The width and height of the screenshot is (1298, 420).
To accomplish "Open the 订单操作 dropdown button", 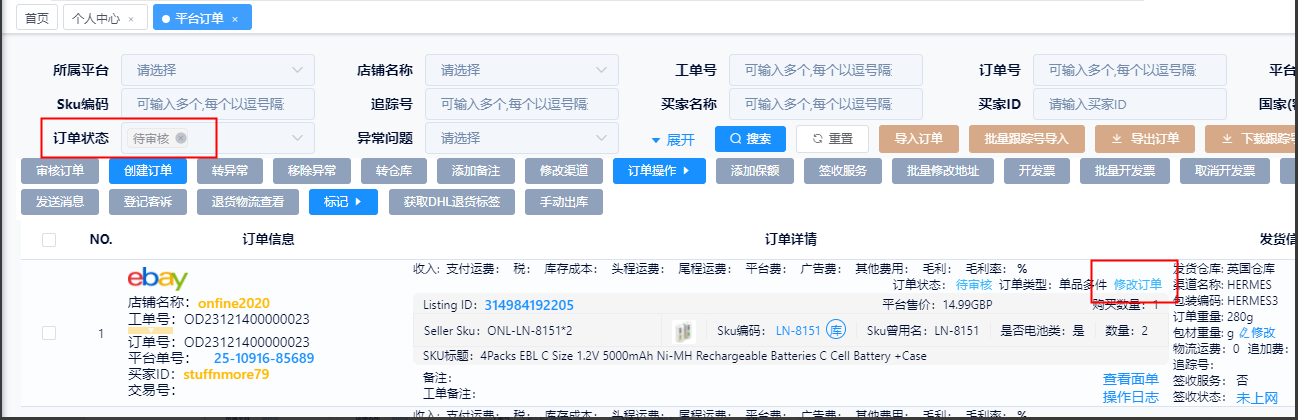I will point(659,171).
